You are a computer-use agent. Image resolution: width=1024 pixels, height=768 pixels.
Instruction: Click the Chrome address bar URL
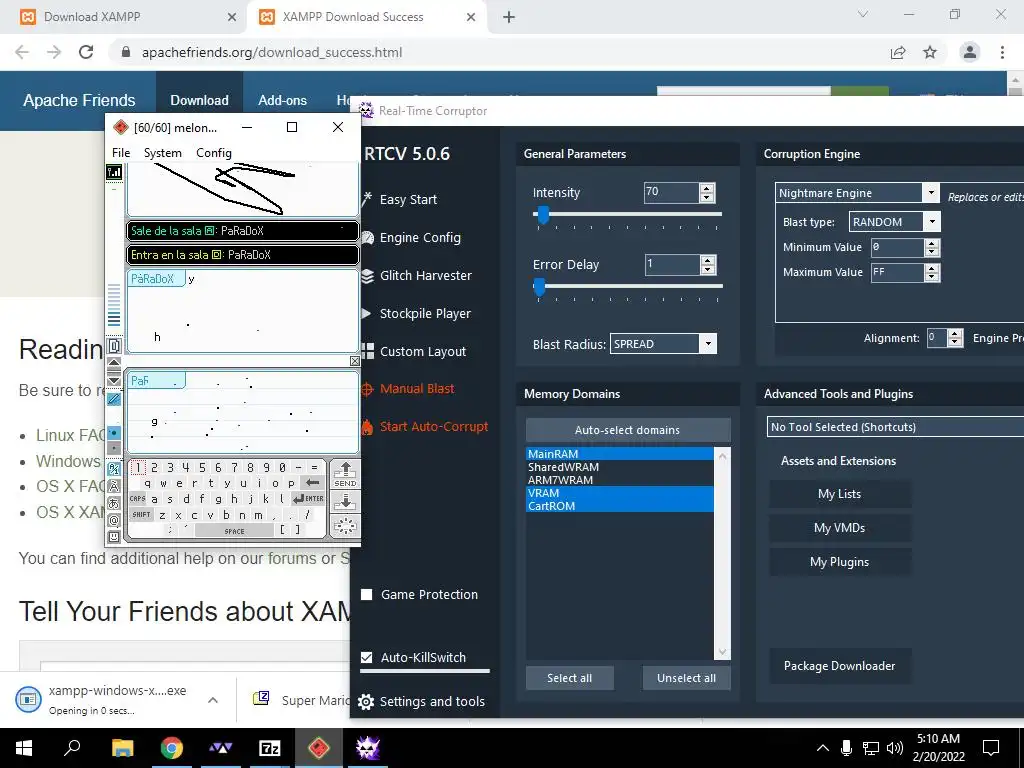point(272,53)
